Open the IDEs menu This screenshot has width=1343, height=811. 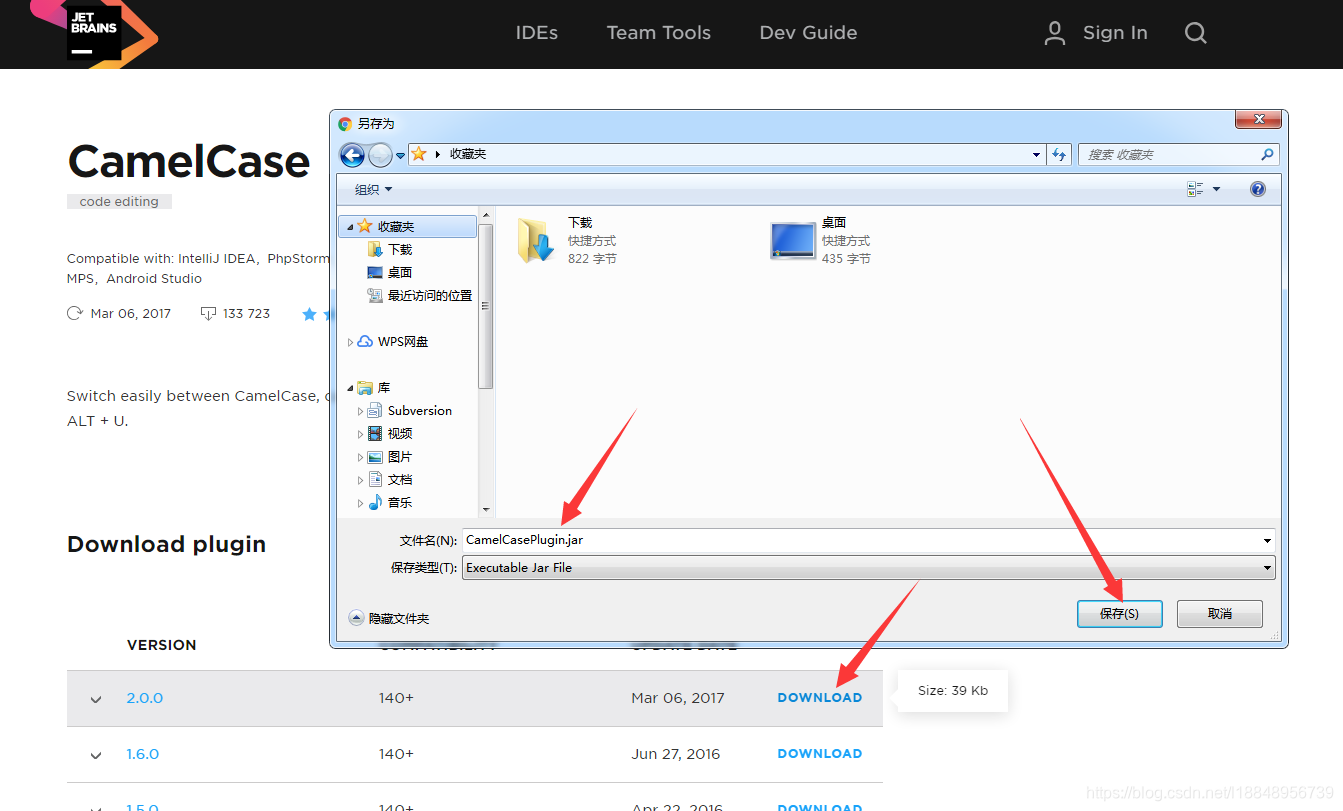pos(537,33)
